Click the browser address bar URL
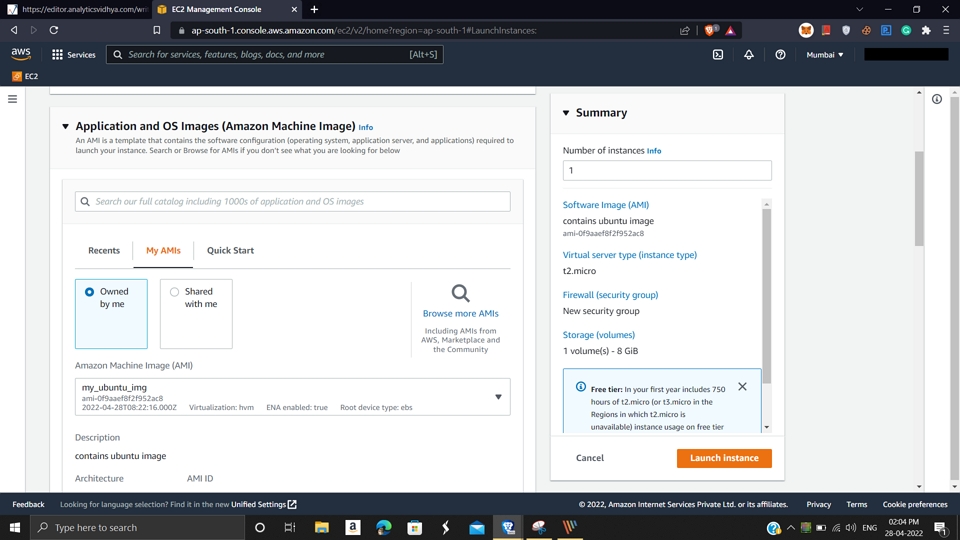Image resolution: width=960 pixels, height=540 pixels. [x=364, y=30]
